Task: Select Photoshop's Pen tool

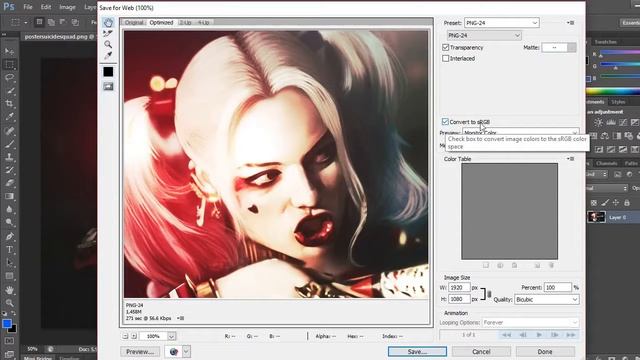Action: click(x=9, y=236)
